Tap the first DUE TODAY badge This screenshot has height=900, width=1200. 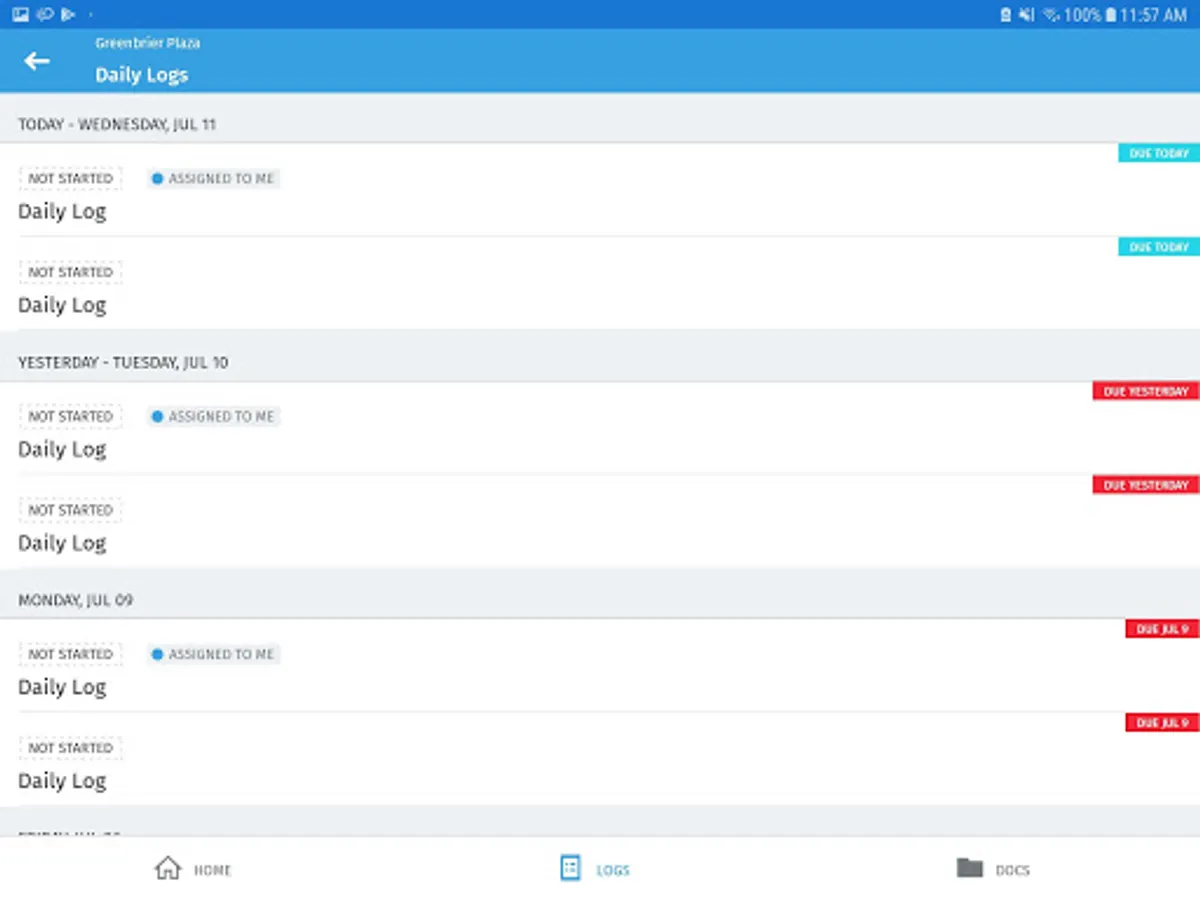[x=1159, y=153]
